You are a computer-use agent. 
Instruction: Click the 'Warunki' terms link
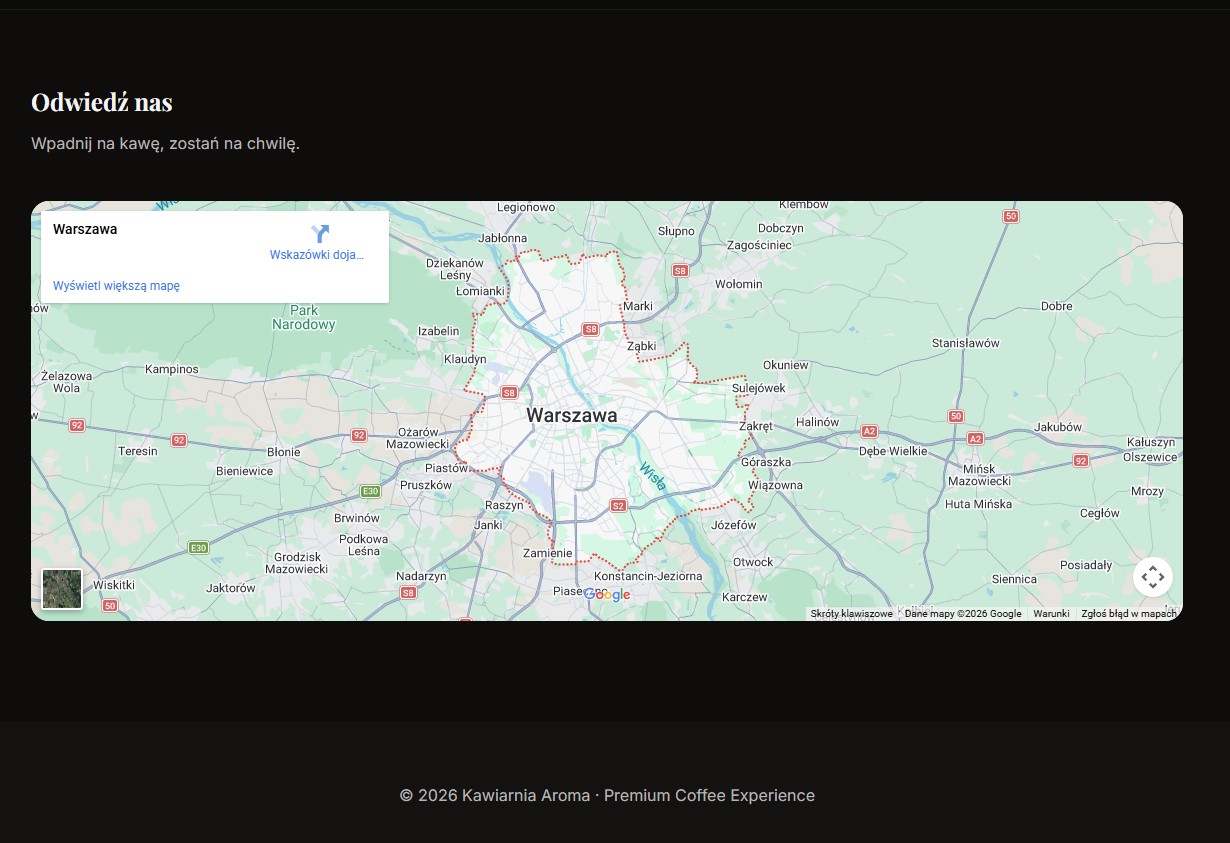(1051, 614)
